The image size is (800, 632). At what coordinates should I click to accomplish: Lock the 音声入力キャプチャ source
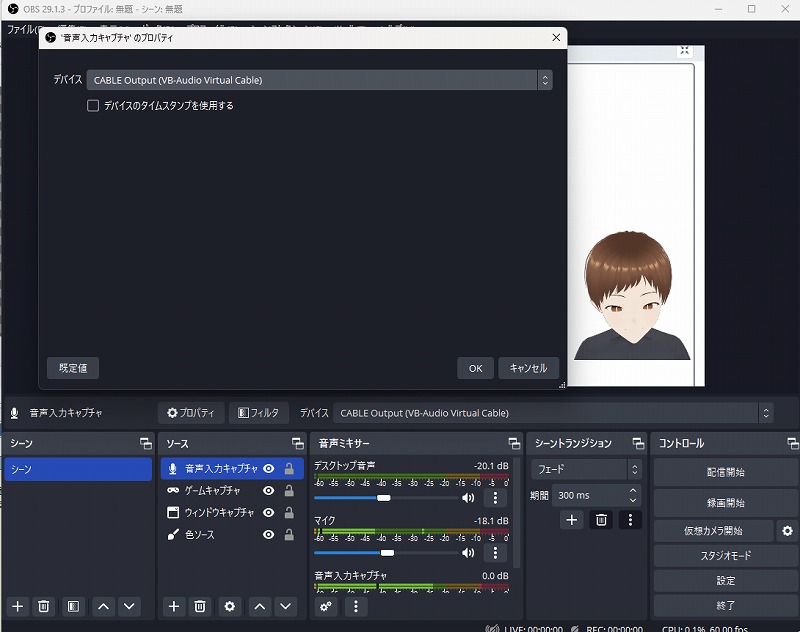289,469
